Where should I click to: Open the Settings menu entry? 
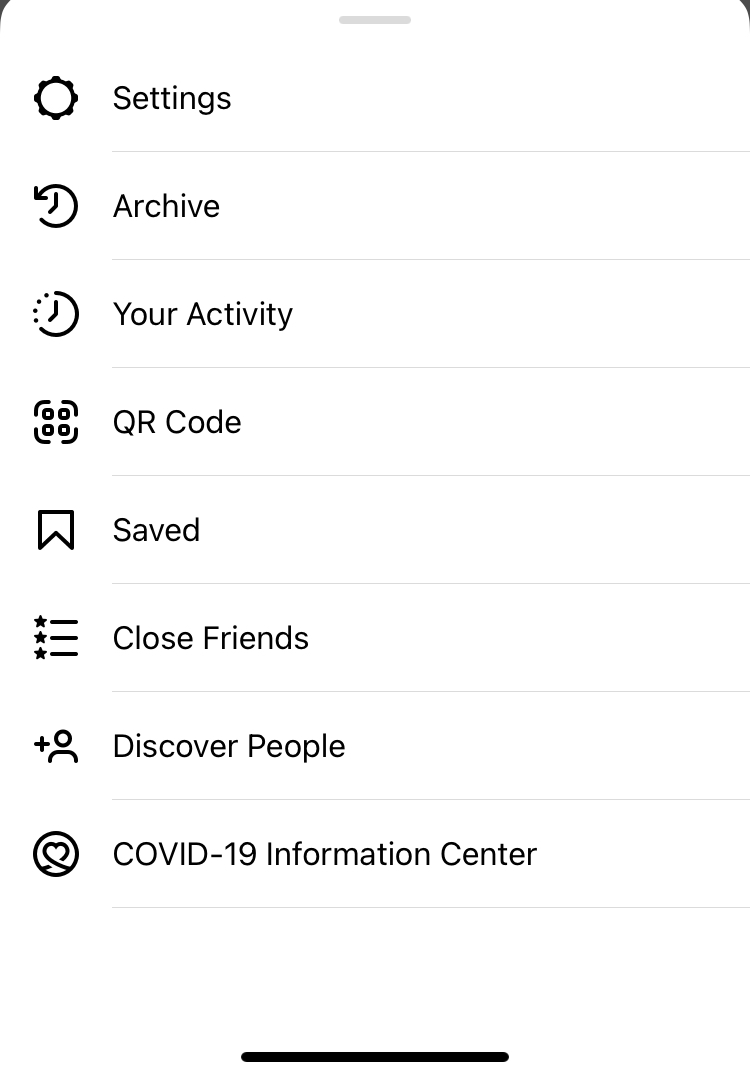(375, 98)
